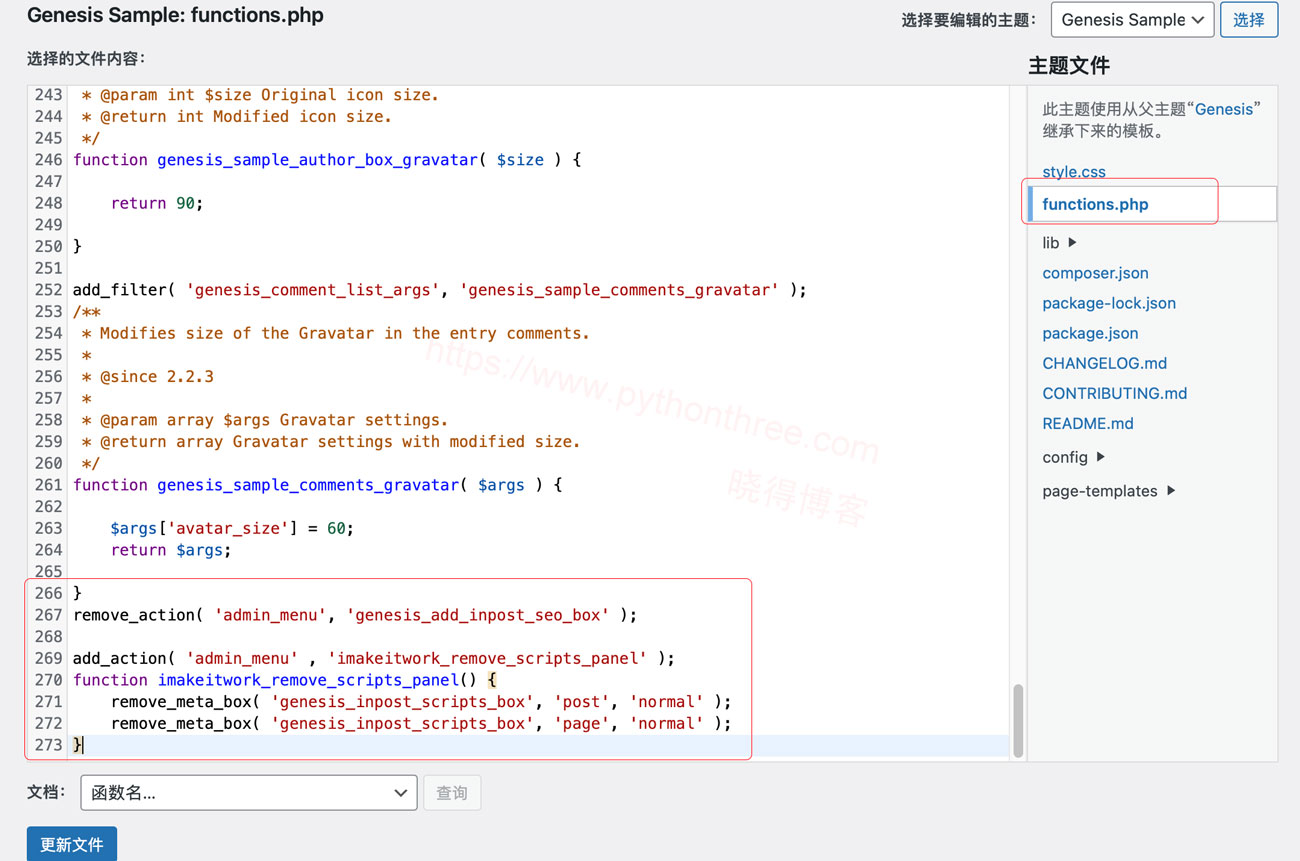1300x861 pixels.
Task: Click the 查询 lookup button
Action: pos(451,792)
